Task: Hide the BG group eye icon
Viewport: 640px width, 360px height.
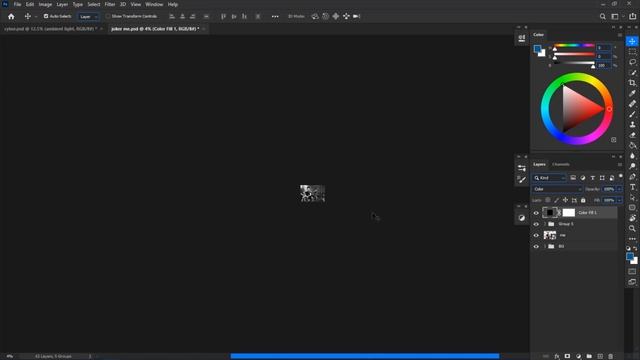Action: pyautogui.click(x=536, y=247)
